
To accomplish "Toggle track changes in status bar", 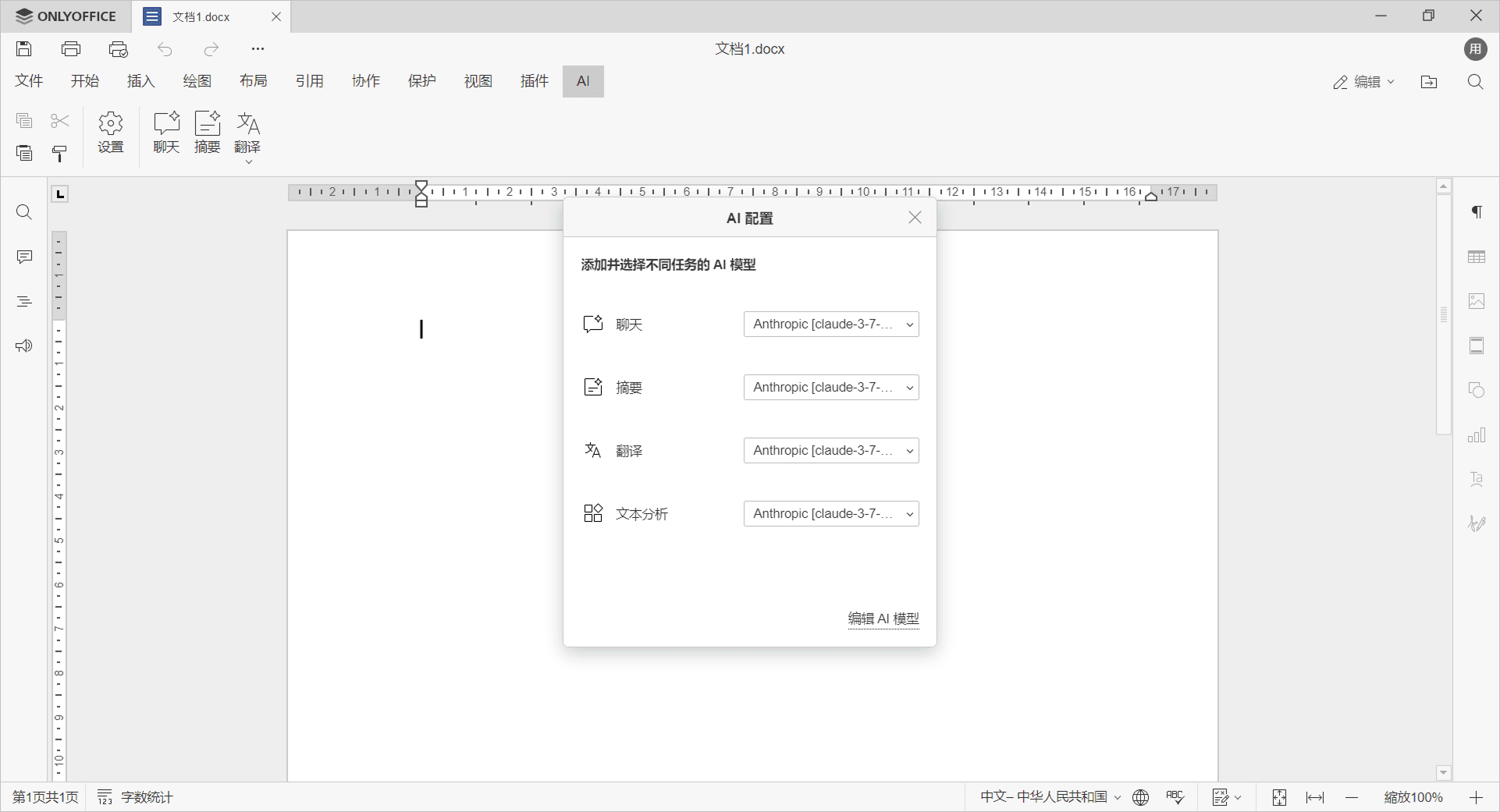I will 1221,797.
